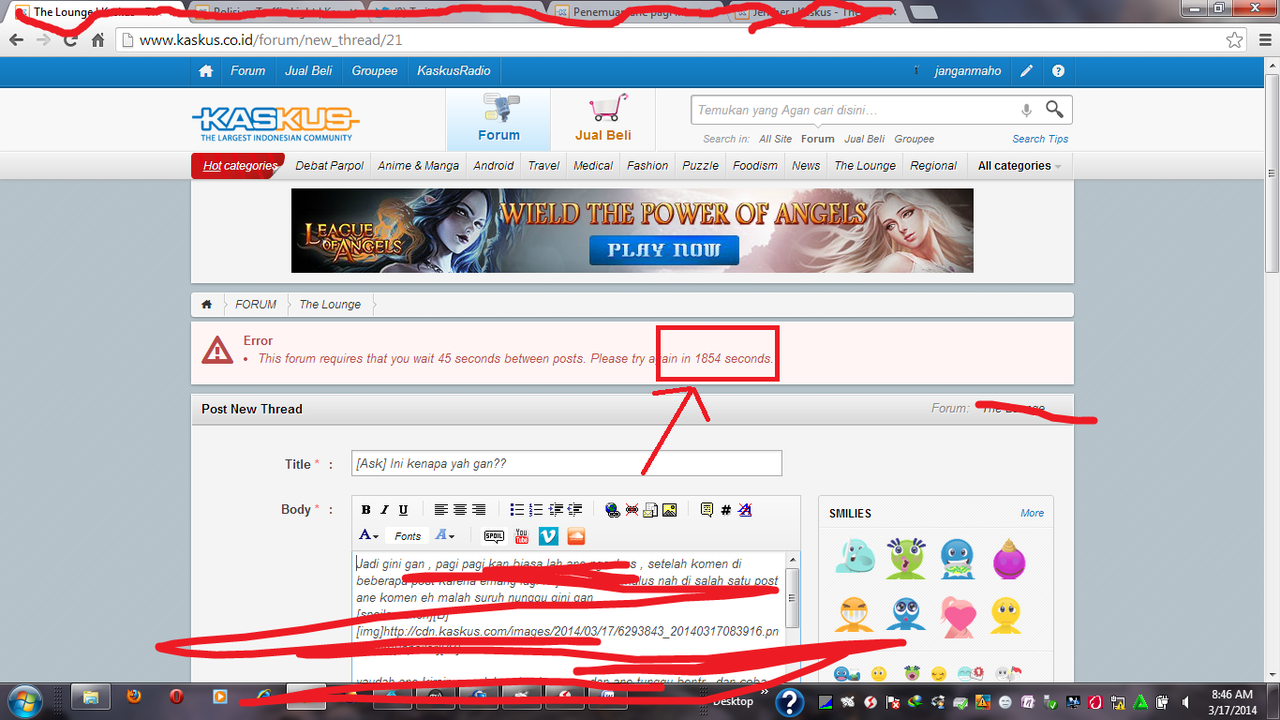
Task: Click the League of Angels banner
Action: pos(632,230)
